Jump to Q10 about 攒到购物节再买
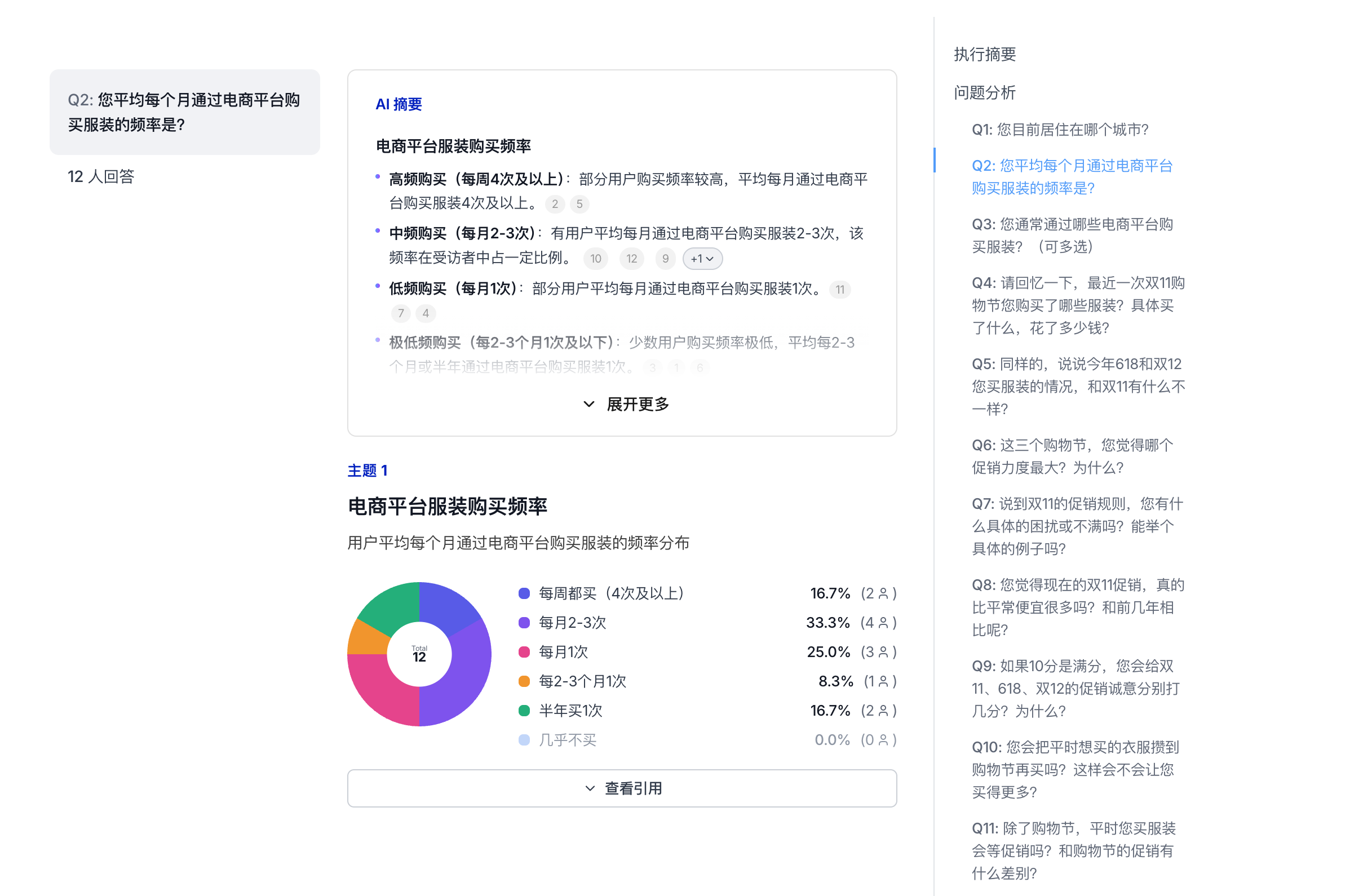The height and width of the screenshot is (896, 1372). 1076,770
